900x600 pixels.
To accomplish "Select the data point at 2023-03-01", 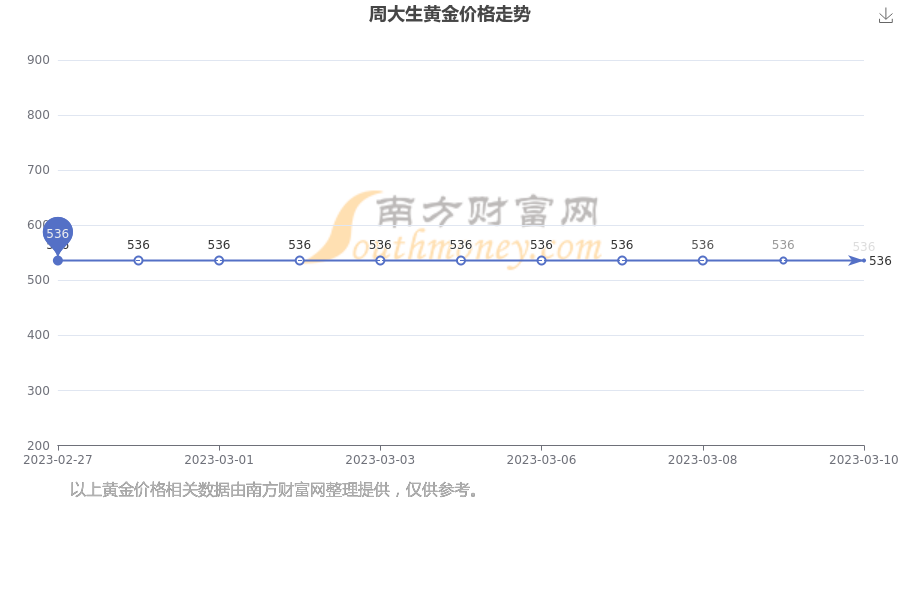I will click(219, 261).
